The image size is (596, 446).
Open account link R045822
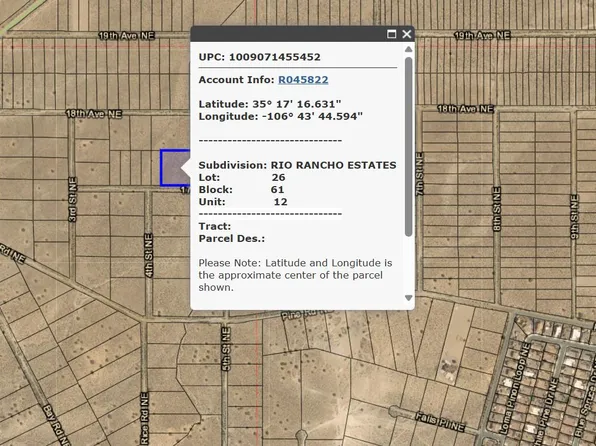tap(303, 80)
